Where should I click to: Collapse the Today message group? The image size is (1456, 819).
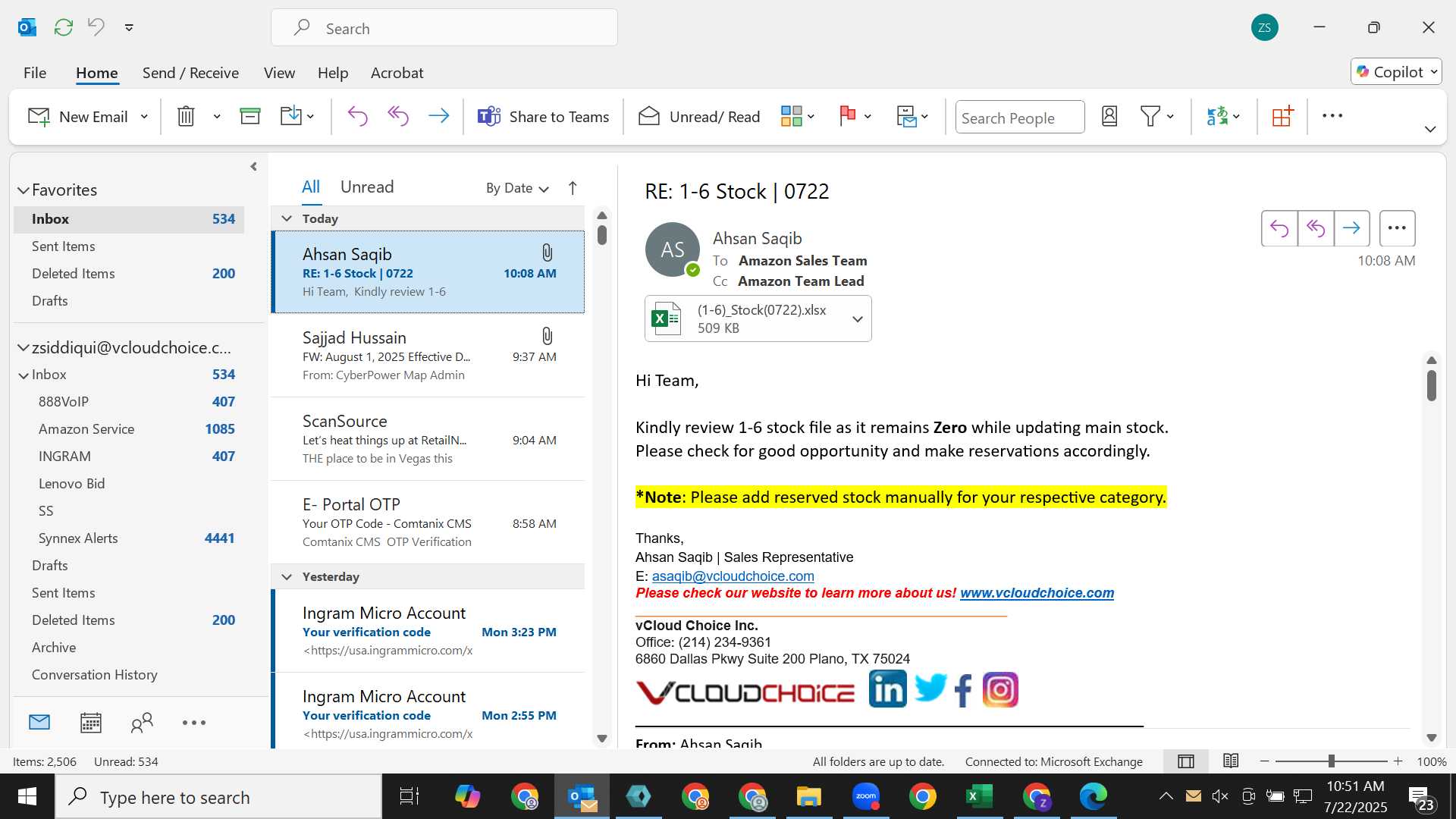point(287,218)
